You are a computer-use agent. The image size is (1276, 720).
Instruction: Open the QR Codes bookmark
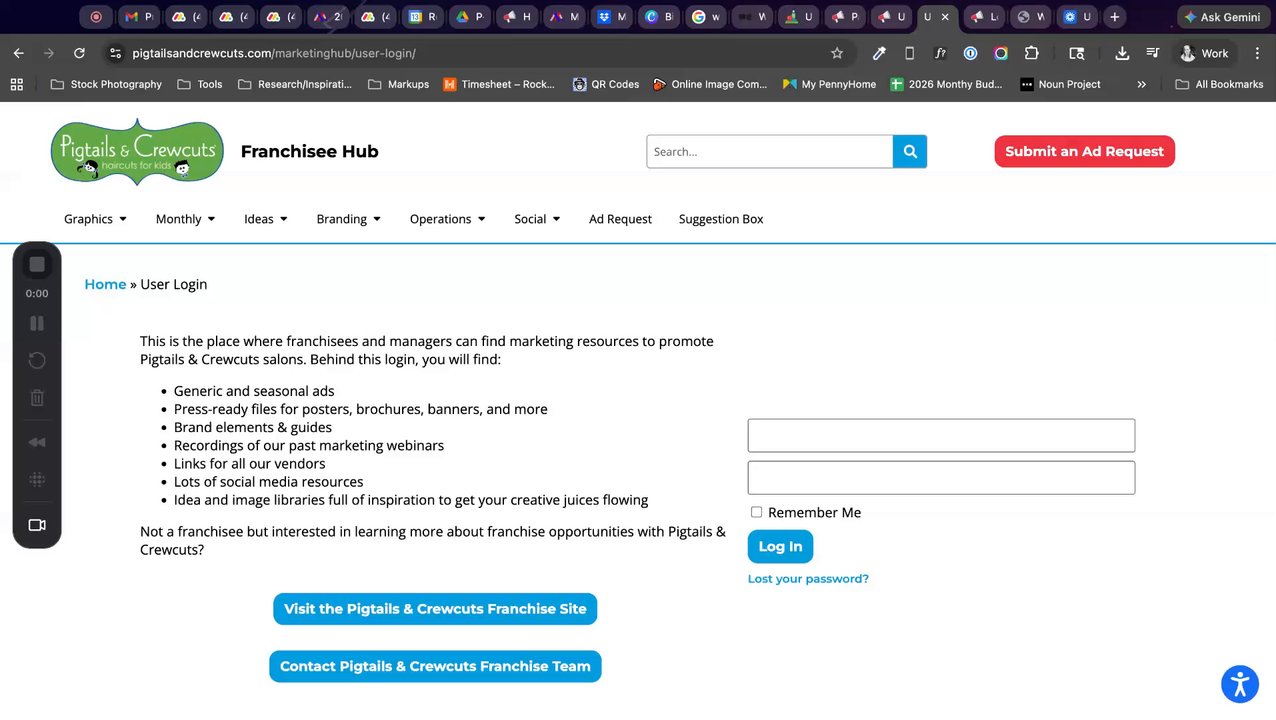click(606, 84)
